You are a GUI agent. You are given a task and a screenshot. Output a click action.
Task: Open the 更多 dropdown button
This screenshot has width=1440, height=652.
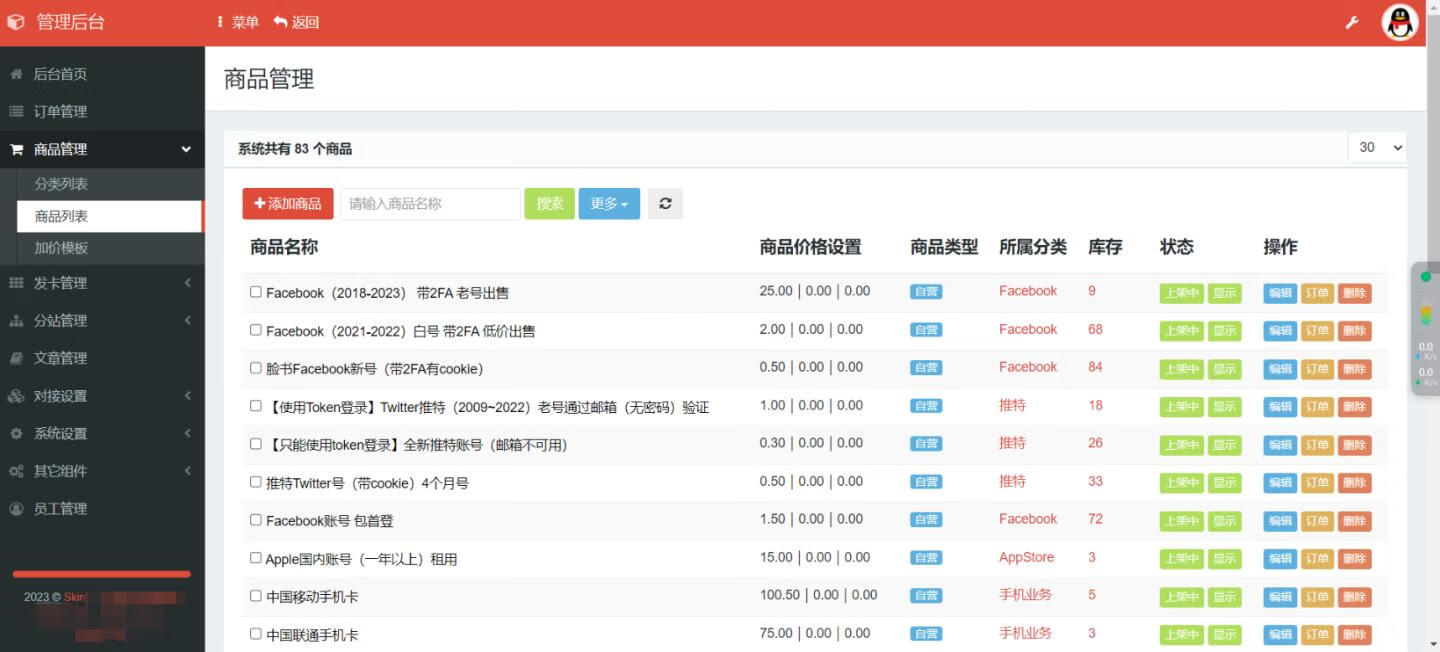608,203
